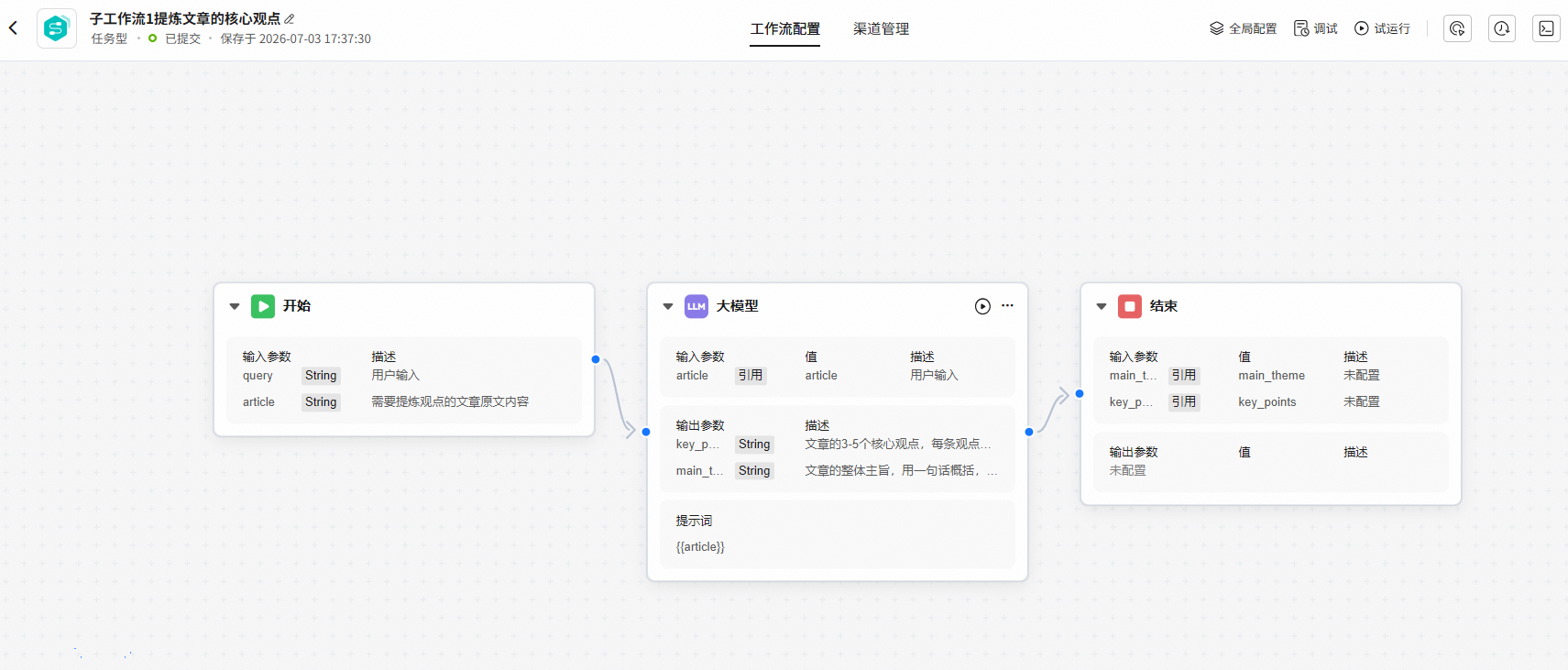
Task: Run the 大模型 node individually
Action: (982, 306)
